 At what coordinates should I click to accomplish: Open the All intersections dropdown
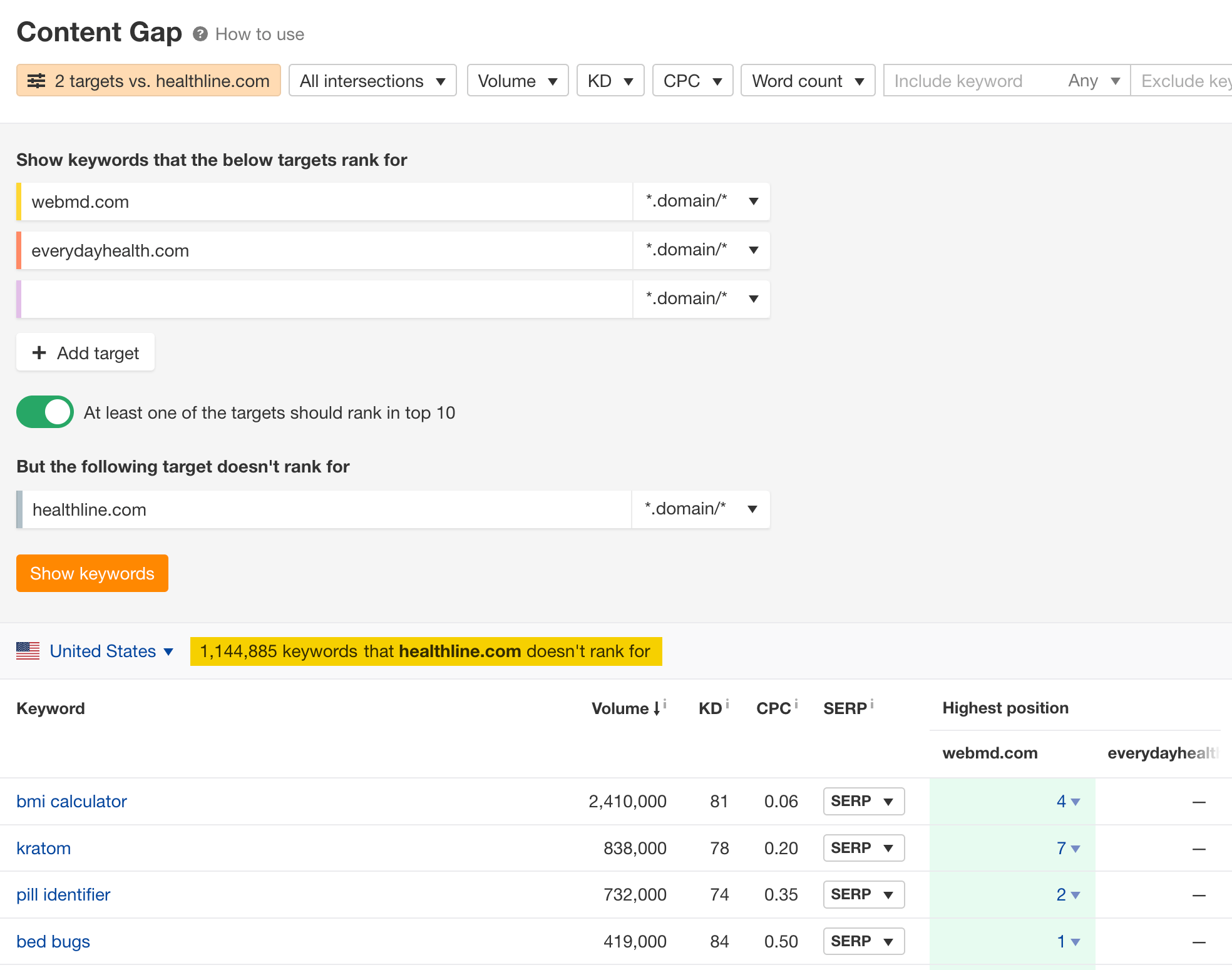click(372, 80)
